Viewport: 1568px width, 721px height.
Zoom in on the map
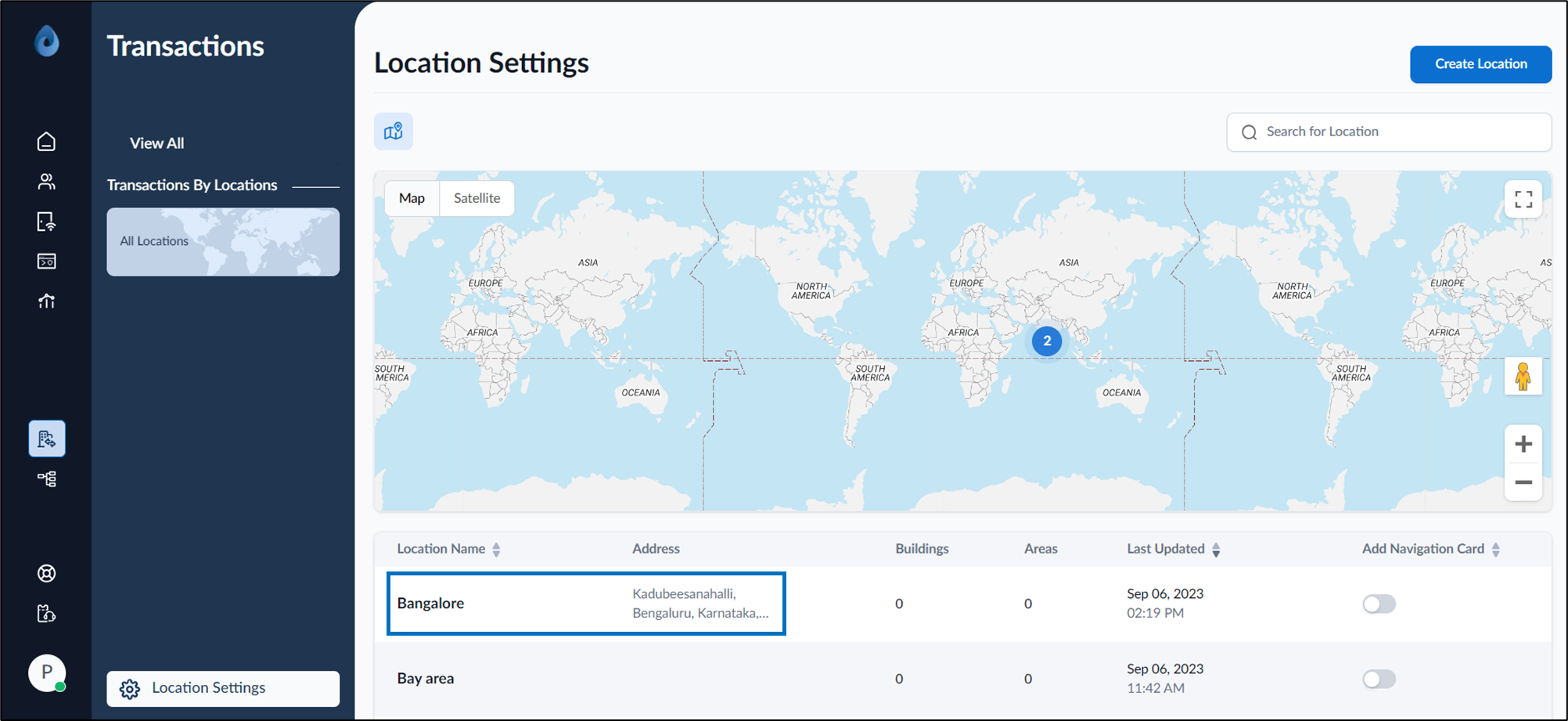pos(1523,445)
